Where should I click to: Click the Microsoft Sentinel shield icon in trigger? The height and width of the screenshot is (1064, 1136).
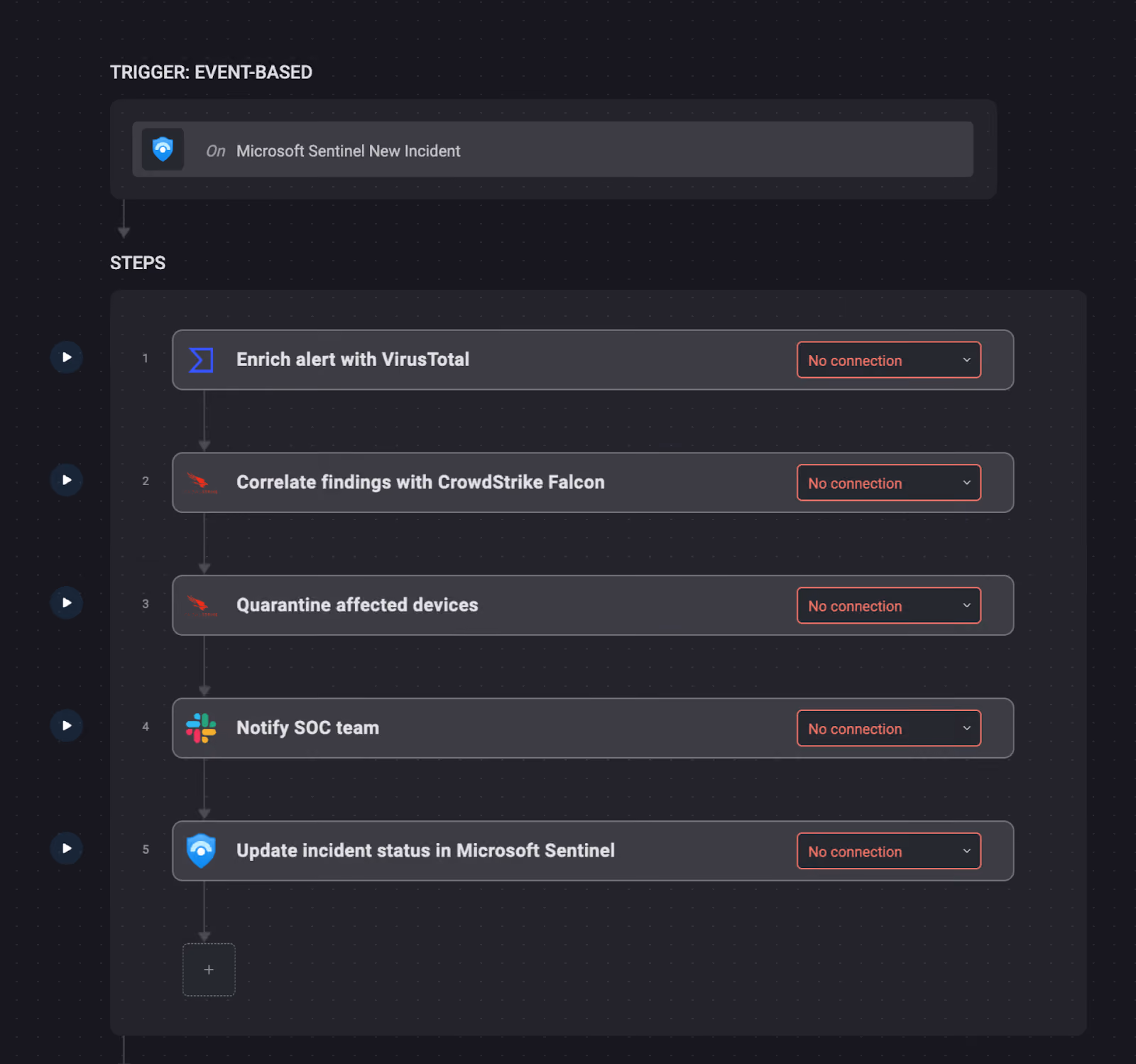pos(163,149)
